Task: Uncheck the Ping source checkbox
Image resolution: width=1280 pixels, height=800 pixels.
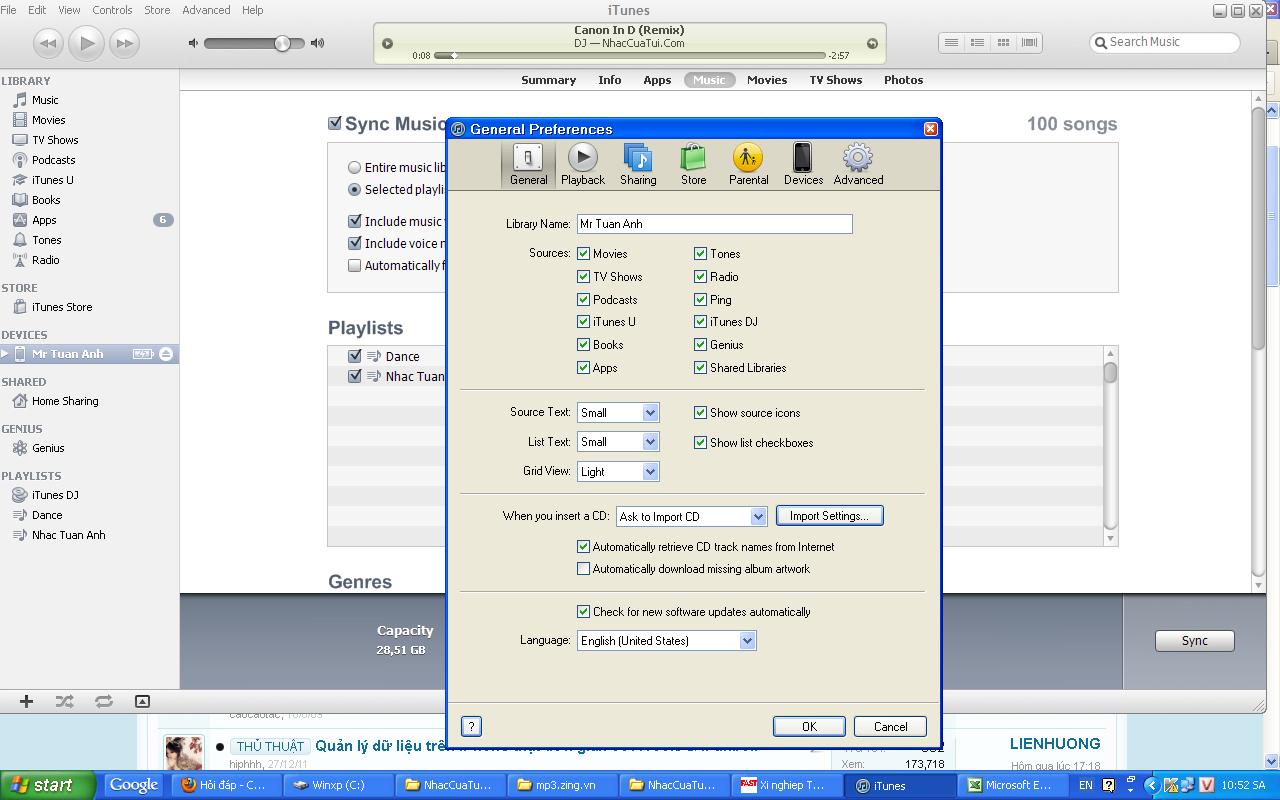Action: click(x=701, y=300)
